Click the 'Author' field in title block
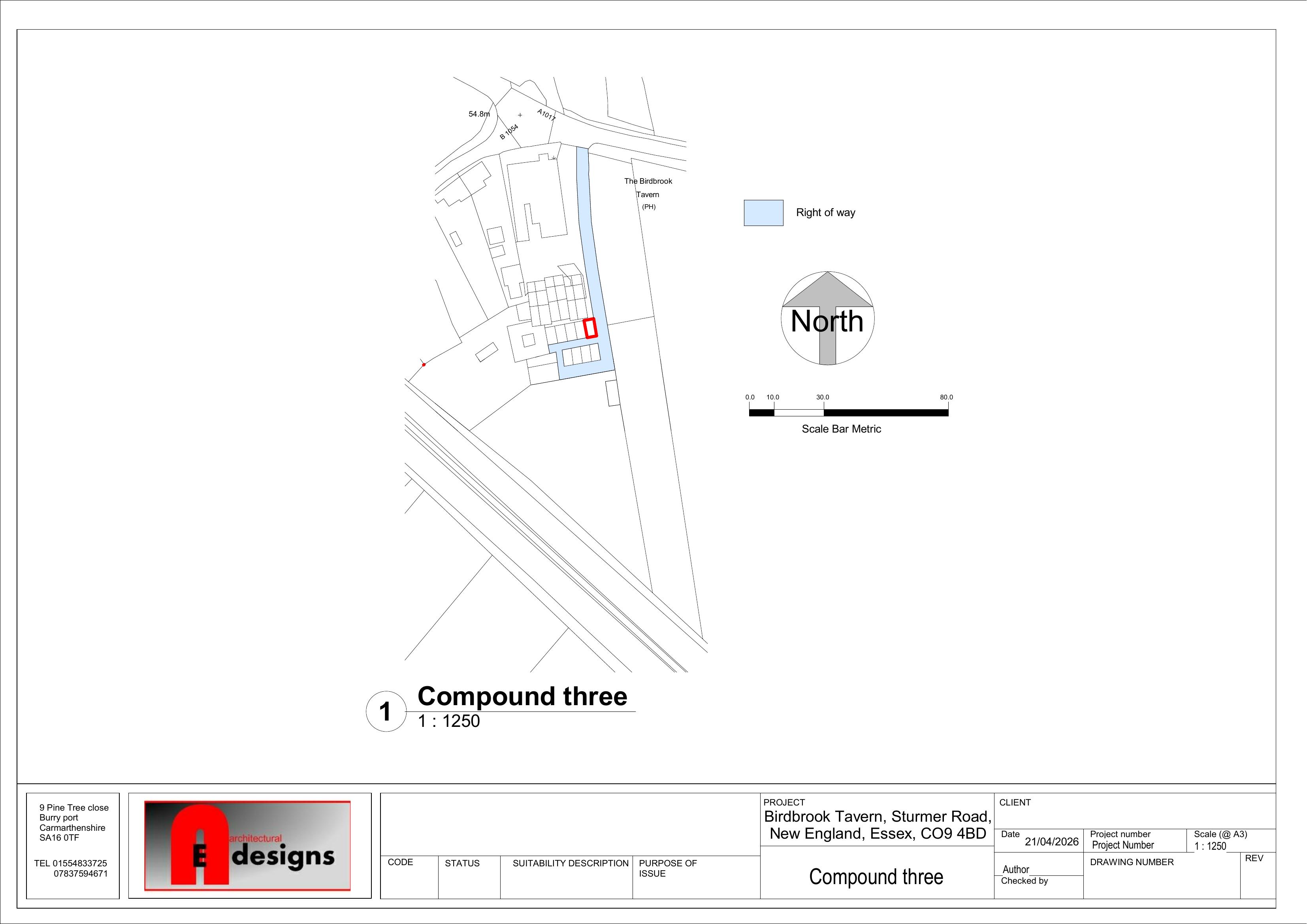 1015,870
